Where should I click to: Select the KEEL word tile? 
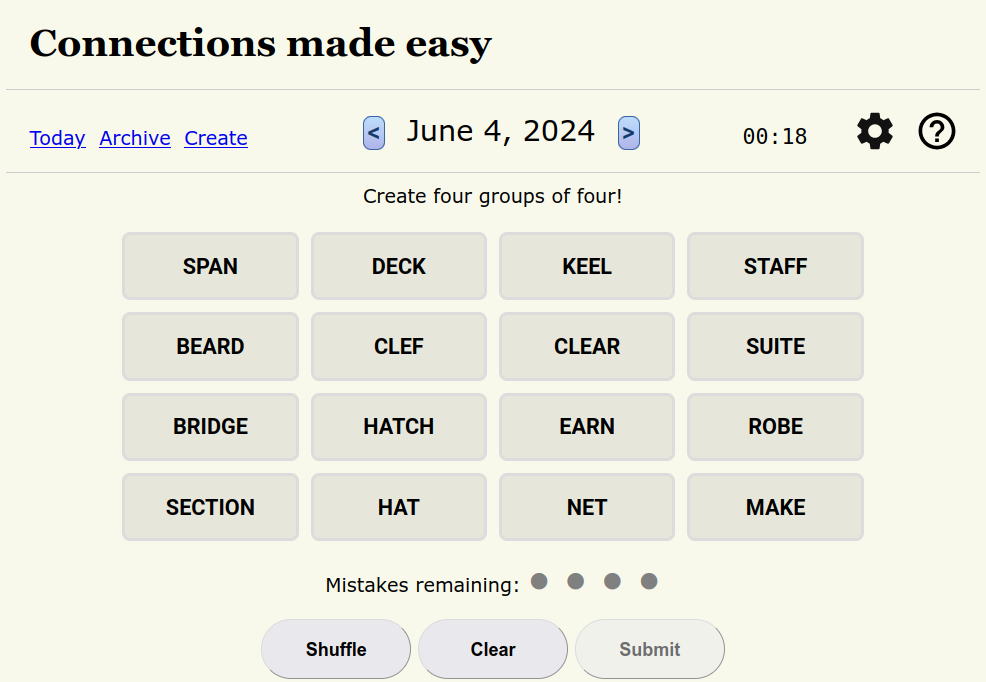click(587, 266)
